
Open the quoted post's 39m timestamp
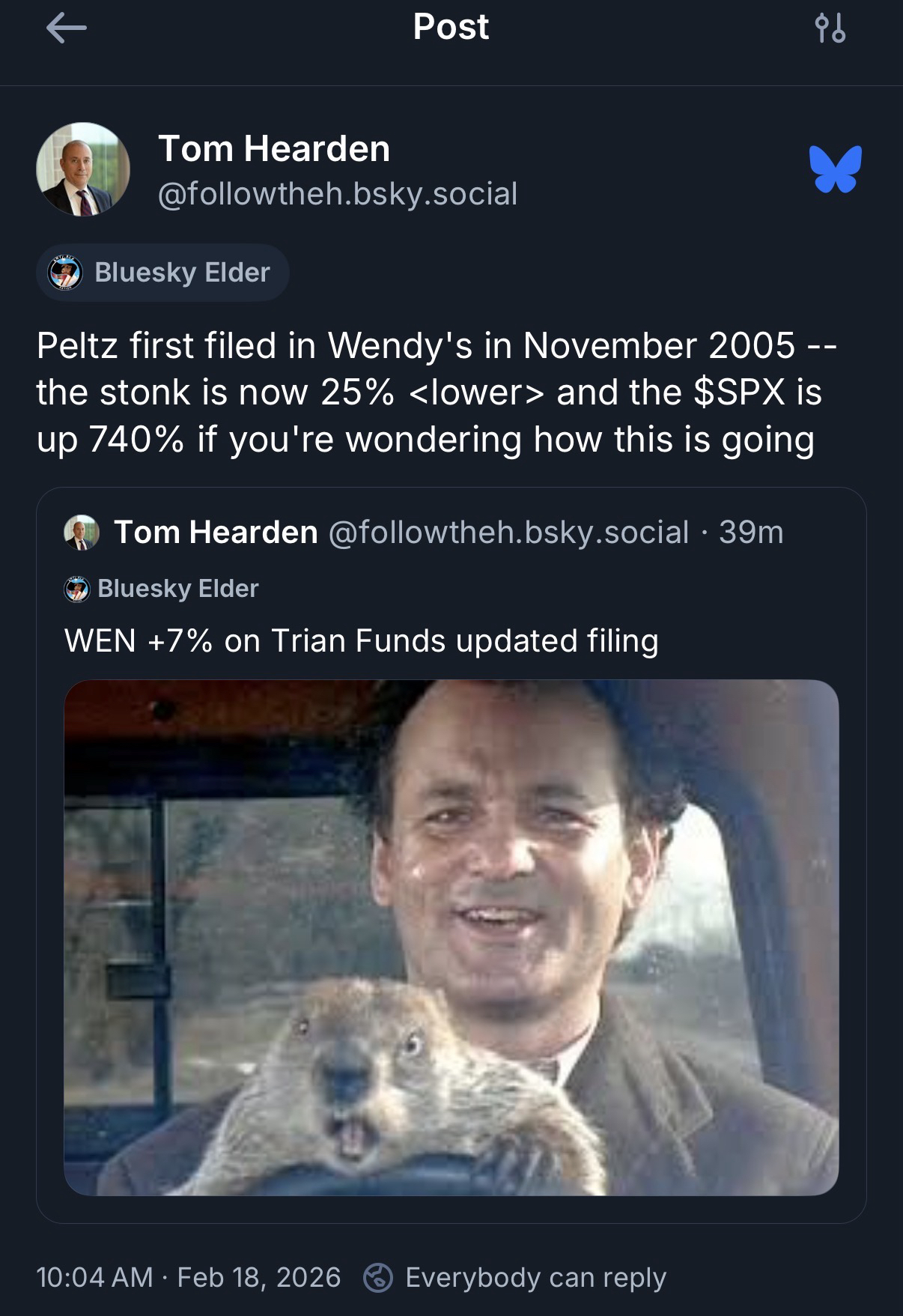point(751,533)
